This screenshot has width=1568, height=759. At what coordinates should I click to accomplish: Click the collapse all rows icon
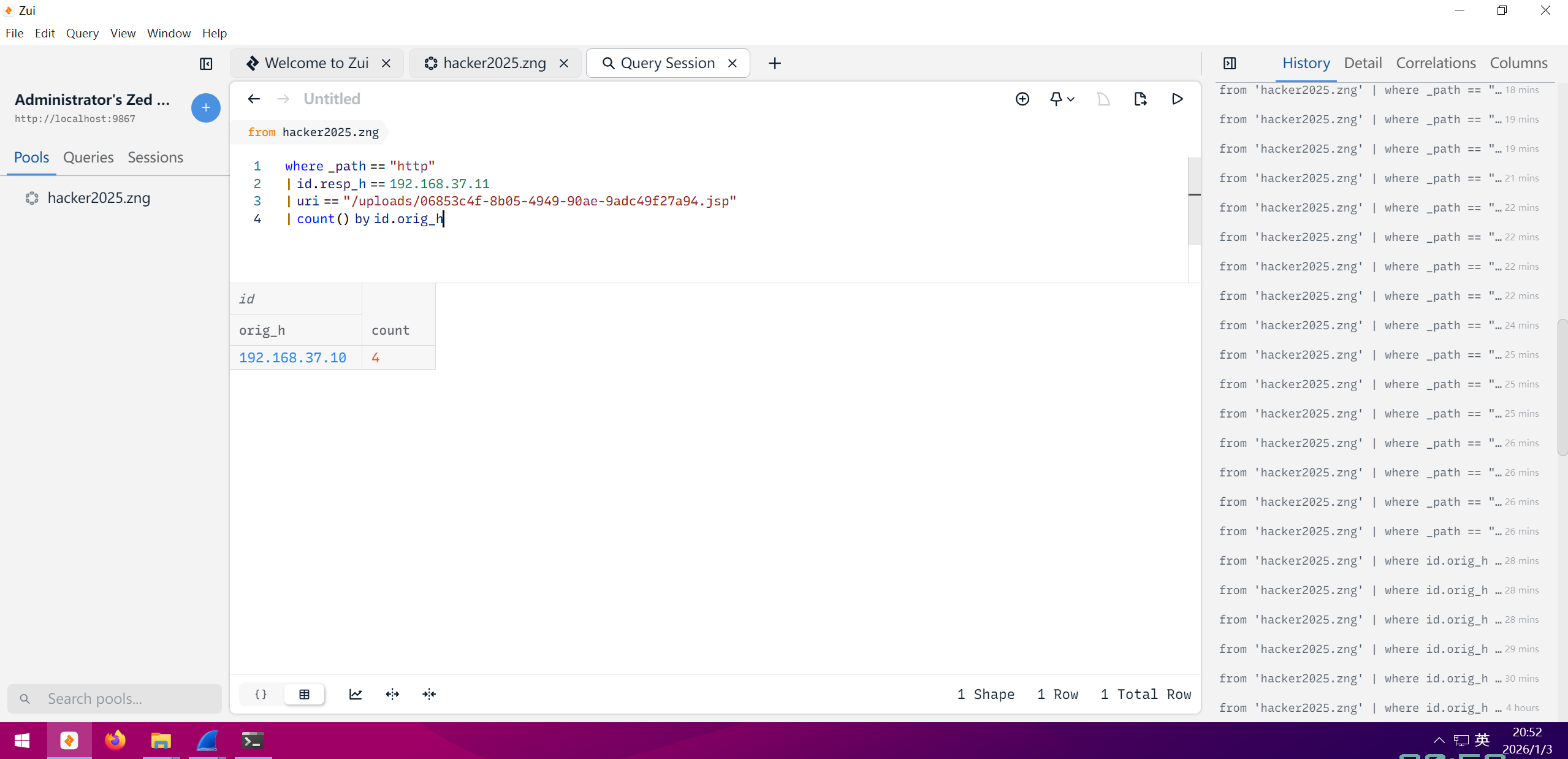pos(429,694)
